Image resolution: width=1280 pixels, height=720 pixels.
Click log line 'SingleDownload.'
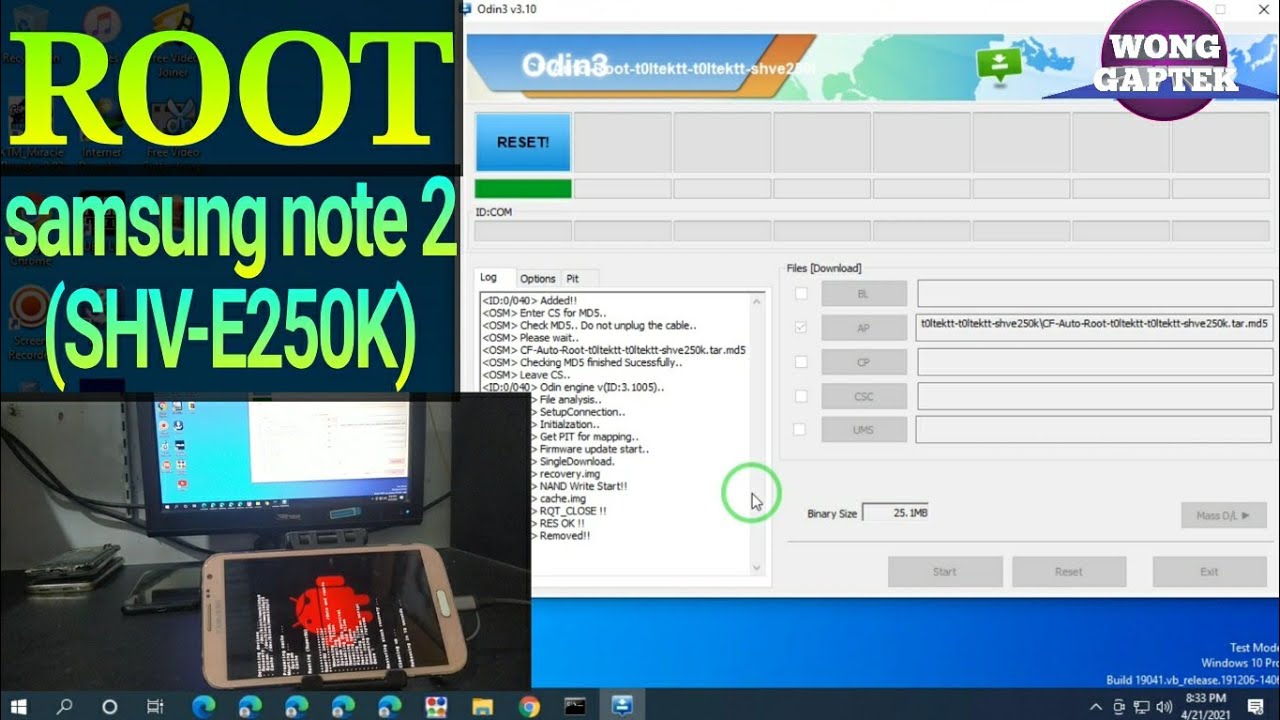(x=578, y=462)
